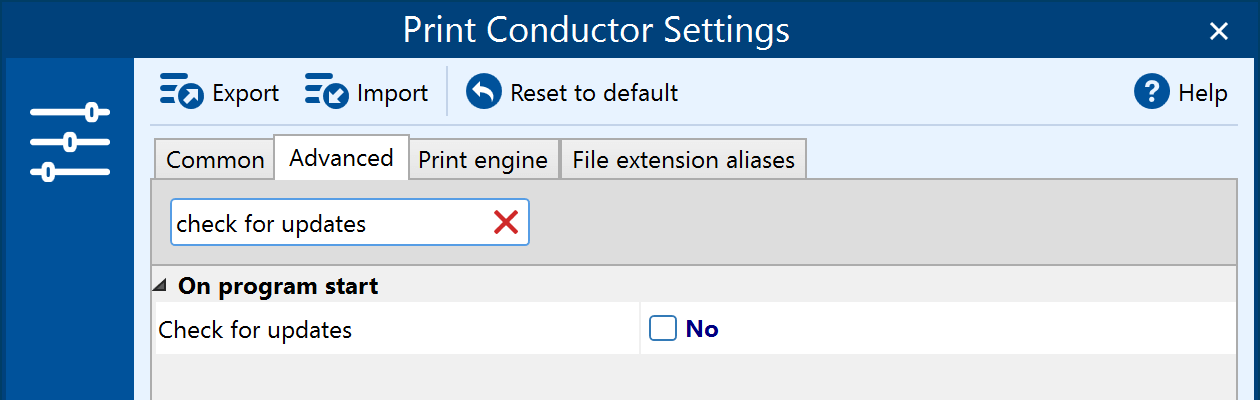Click the "No" value label beside checkbox

[x=702, y=329]
